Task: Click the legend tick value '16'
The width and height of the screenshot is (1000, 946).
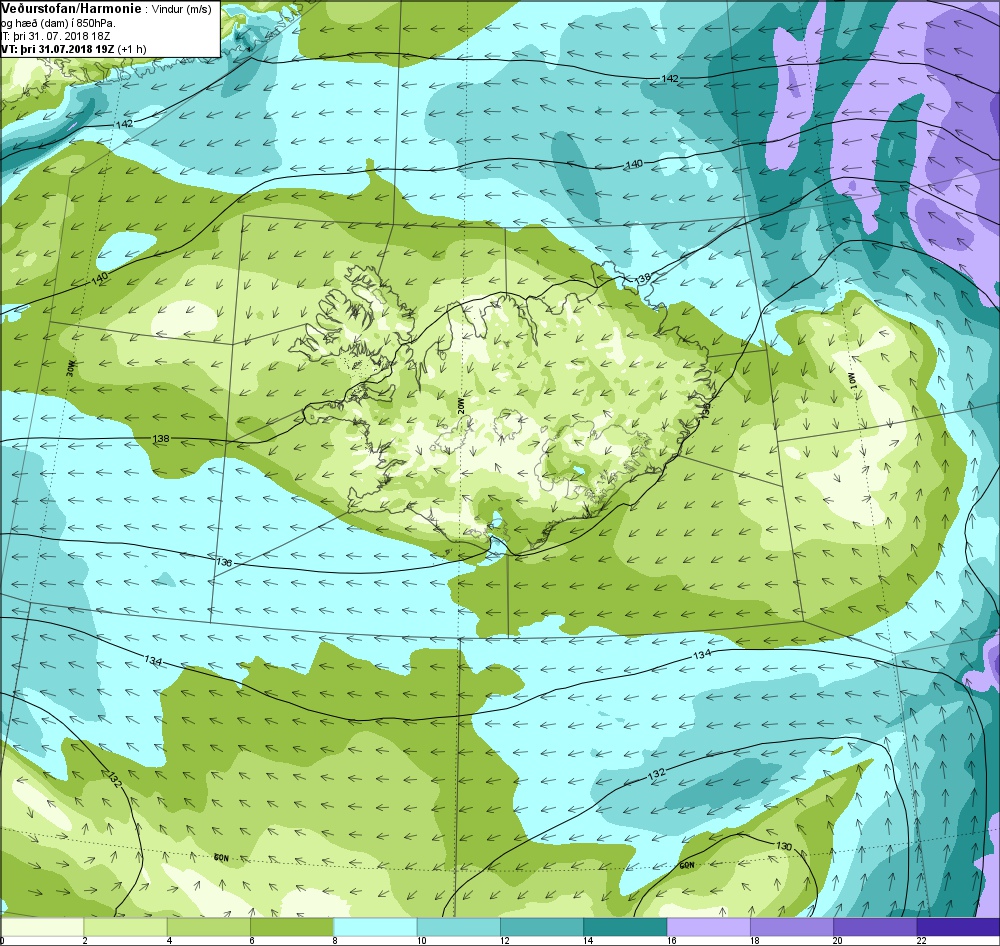Action: click(672, 940)
